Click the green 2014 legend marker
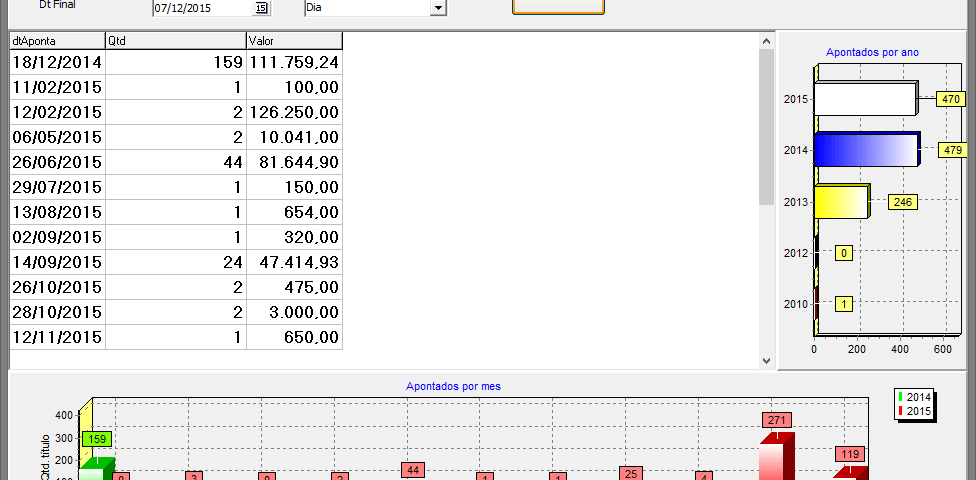 pos(901,397)
